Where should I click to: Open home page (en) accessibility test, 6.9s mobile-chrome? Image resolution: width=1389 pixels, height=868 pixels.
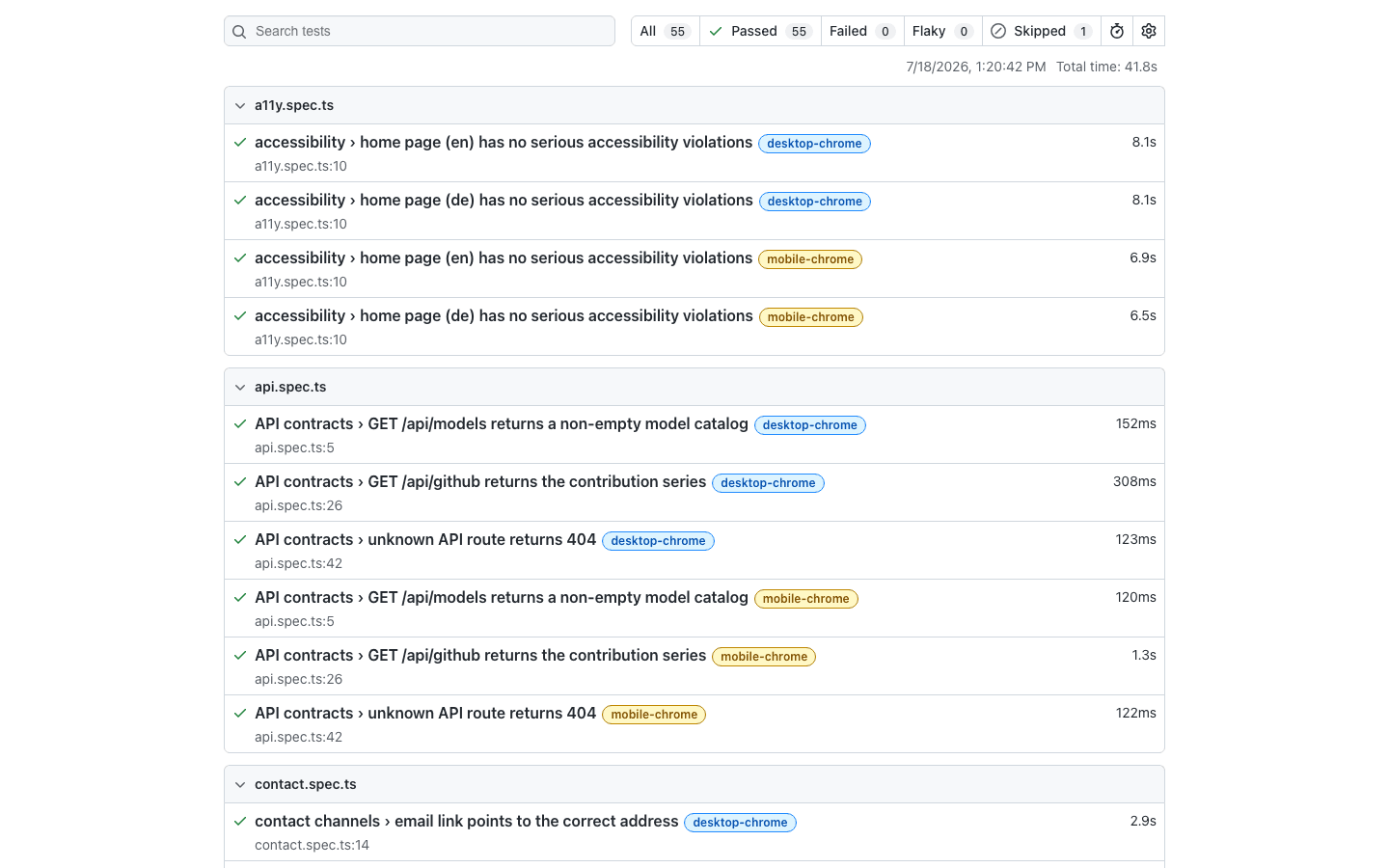click(503, 258)
